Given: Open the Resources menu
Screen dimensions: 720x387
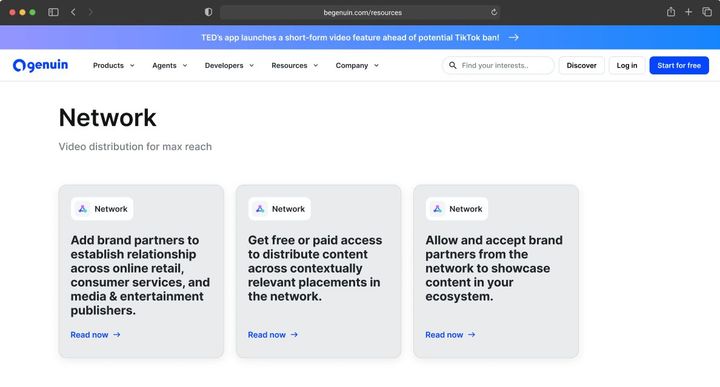Looking at the screenshot, I should [x=294, y=66].
